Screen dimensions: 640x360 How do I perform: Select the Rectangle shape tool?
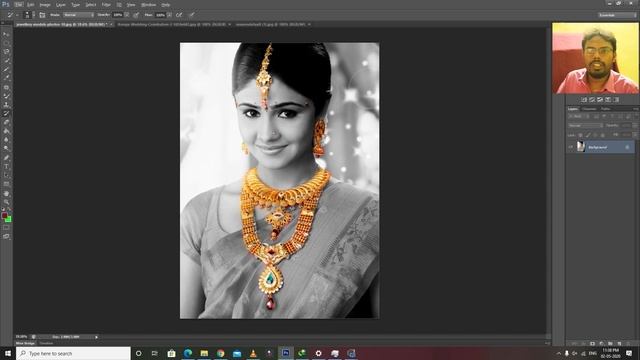coord(6,184)
